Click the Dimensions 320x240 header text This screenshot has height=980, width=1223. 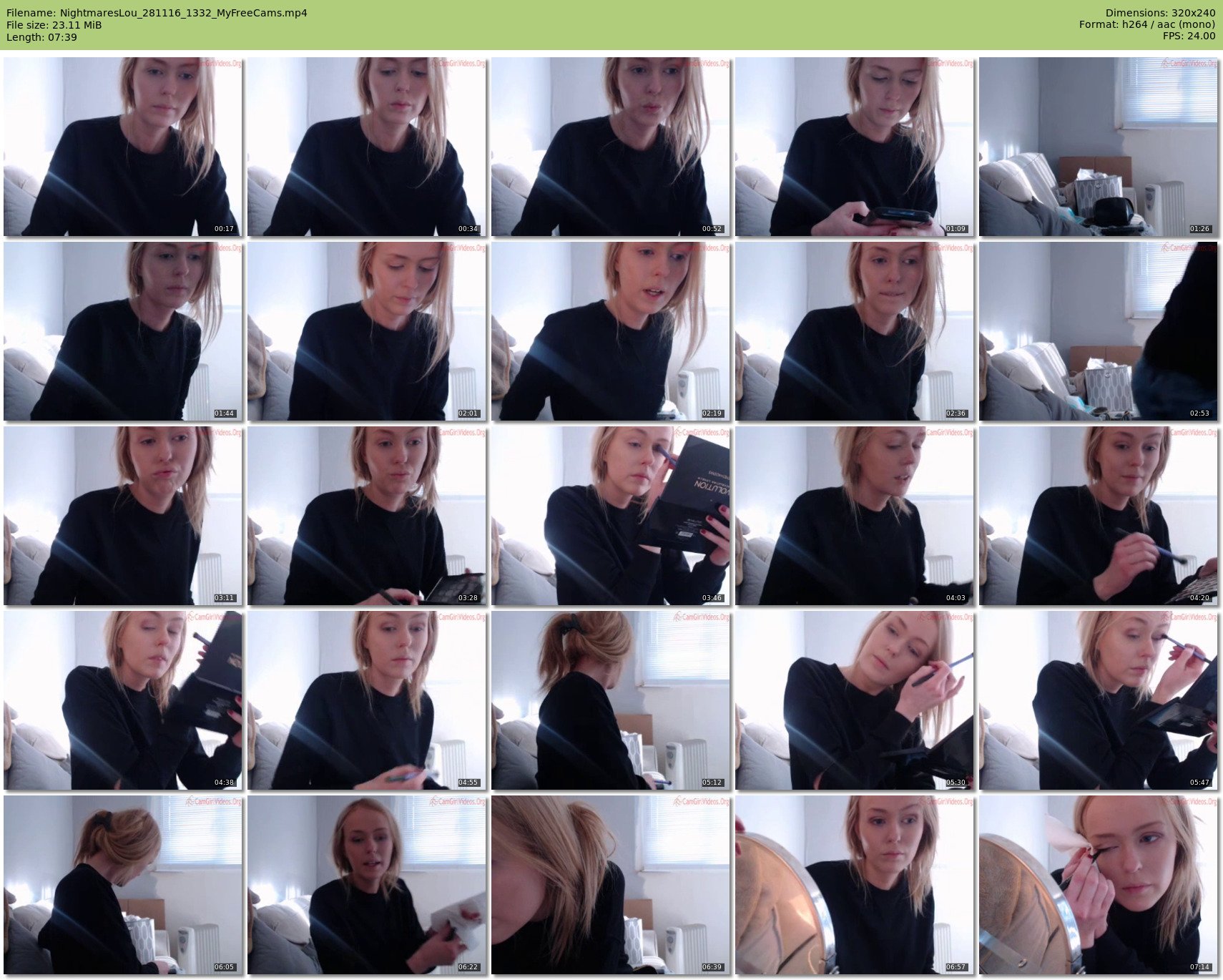pyautogui.click(x=1160, y=13)
